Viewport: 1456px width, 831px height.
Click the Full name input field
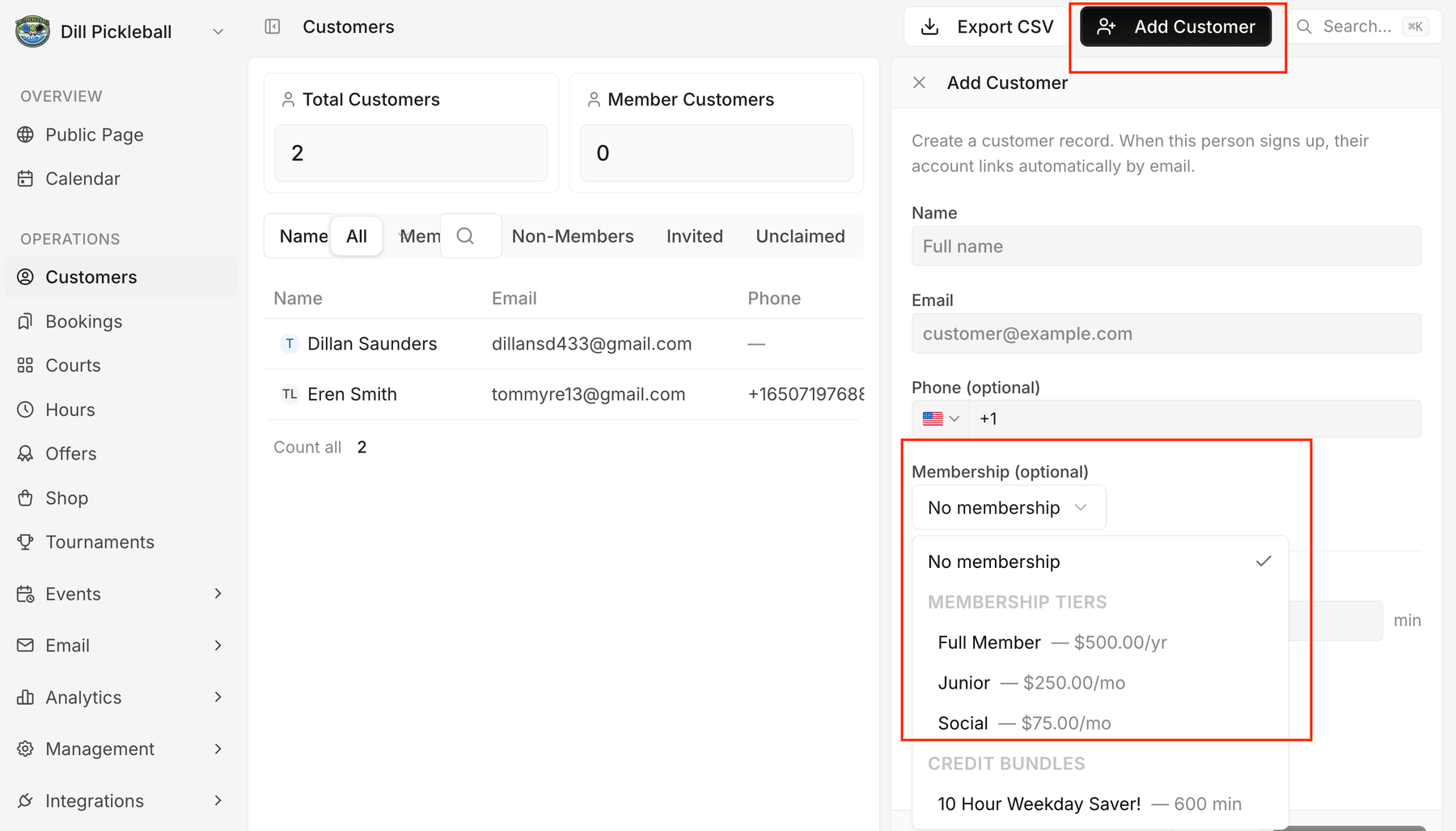coord(1166,246)
